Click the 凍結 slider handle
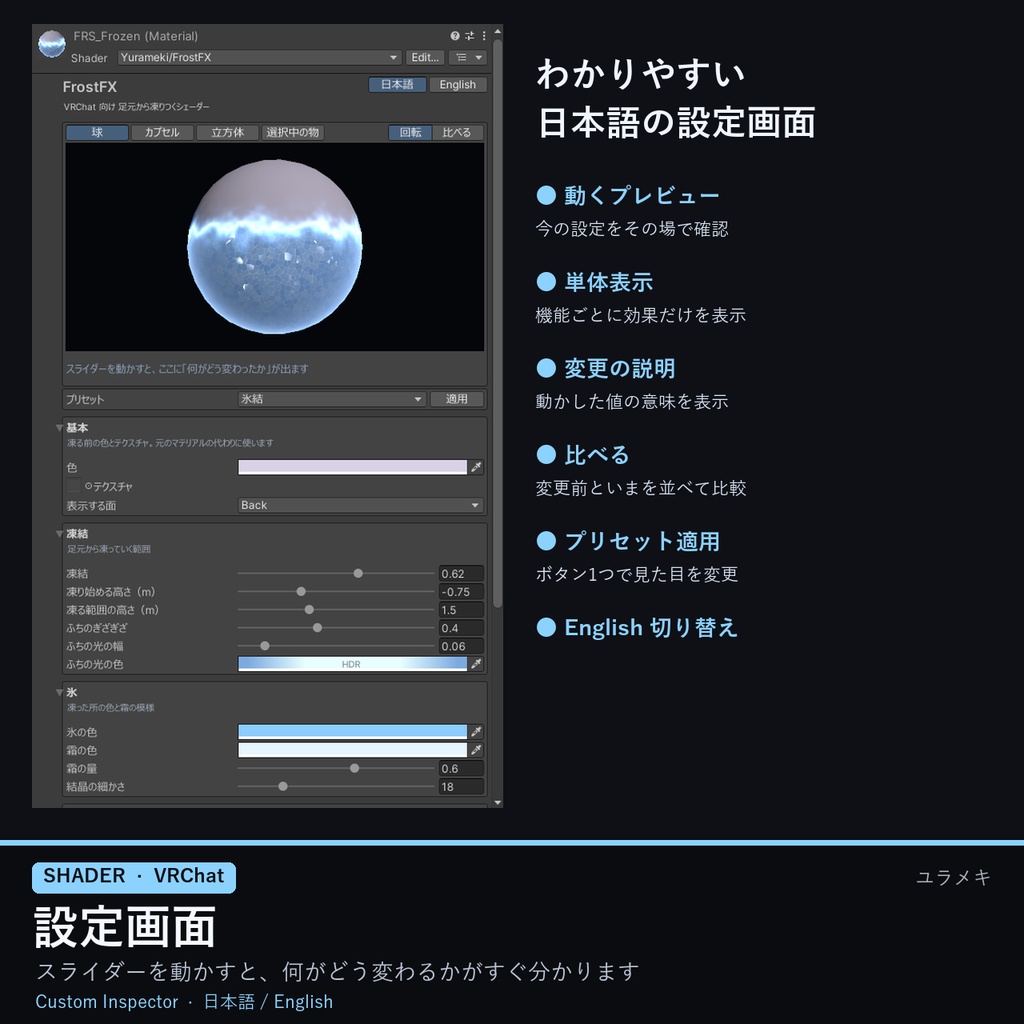1024x1024 pixels. click(358, 573)
